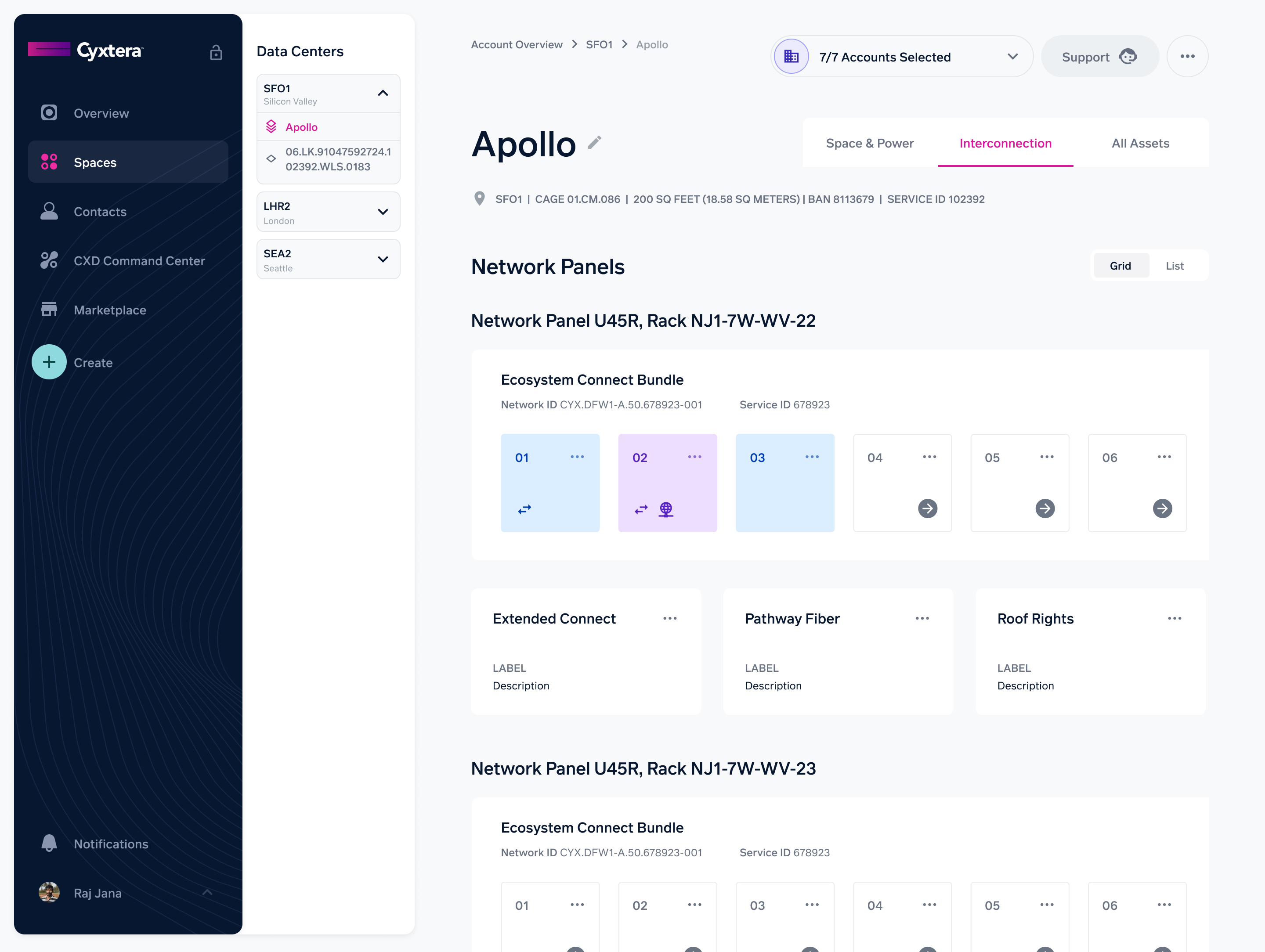Open the top-right more options ellipsis
This screenshot has height=952, width=1265.
[1188, 56]
